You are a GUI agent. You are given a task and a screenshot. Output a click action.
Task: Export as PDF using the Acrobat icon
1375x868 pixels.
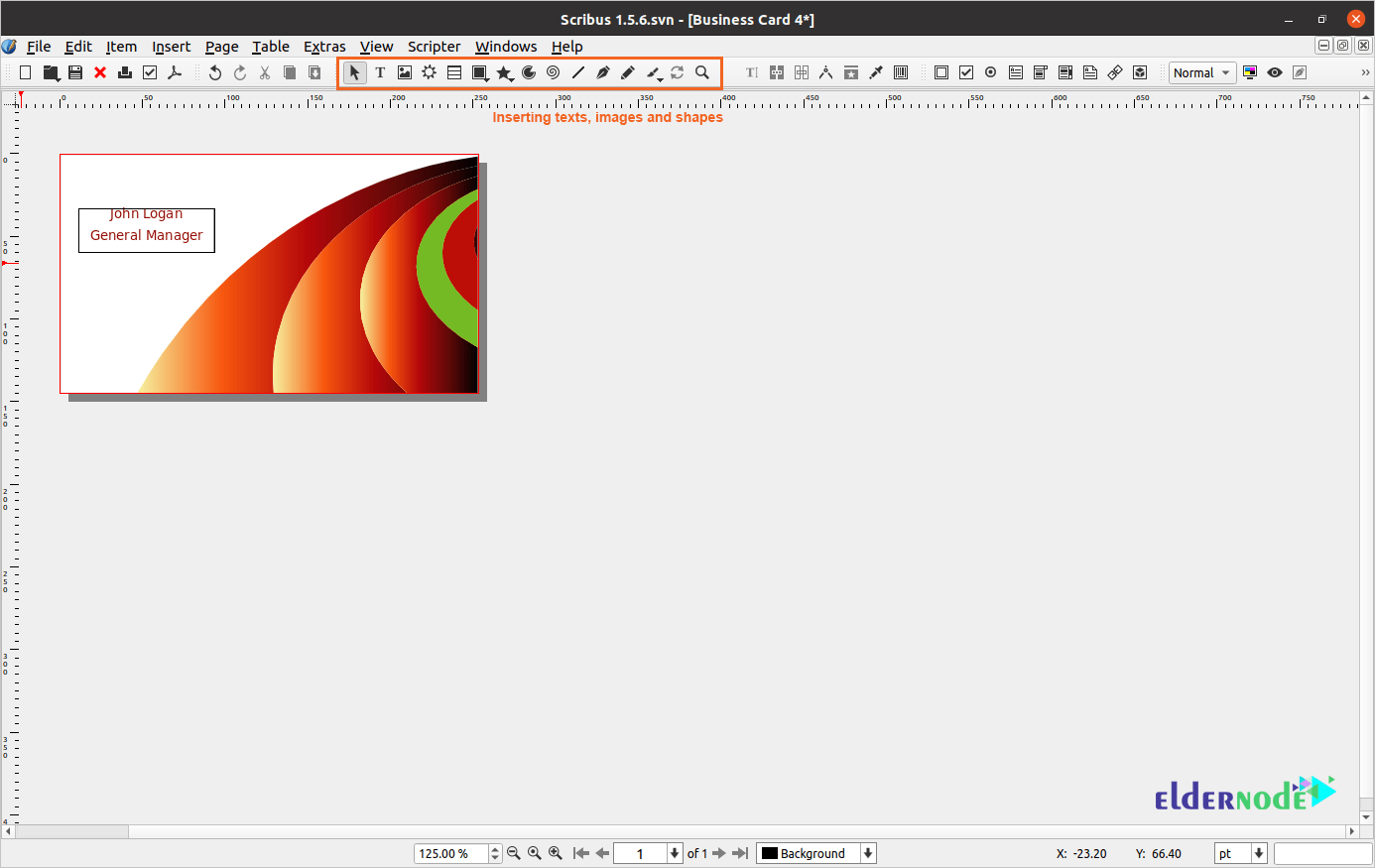click(175, 72)
